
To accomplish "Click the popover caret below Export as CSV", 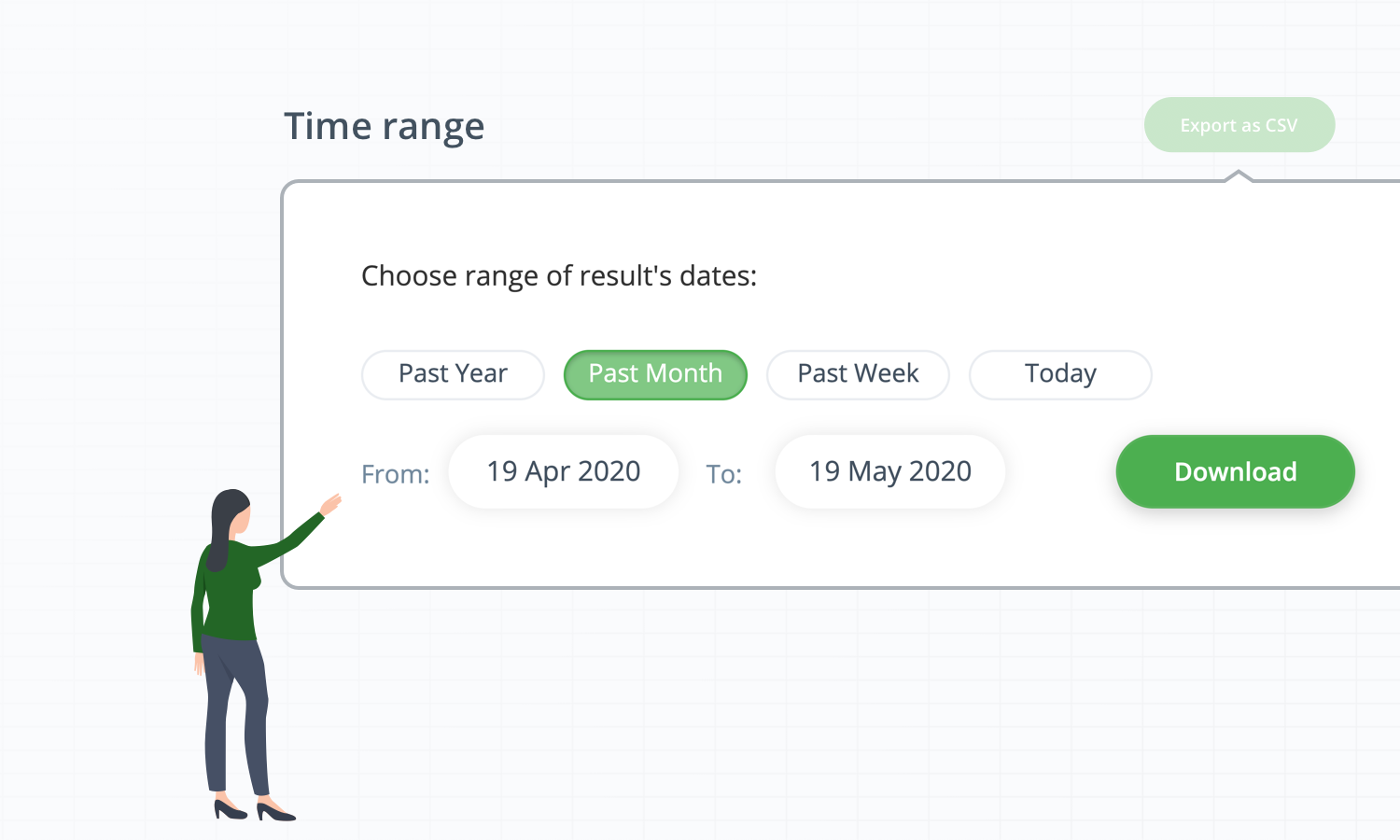I will tap(1239, 175).
